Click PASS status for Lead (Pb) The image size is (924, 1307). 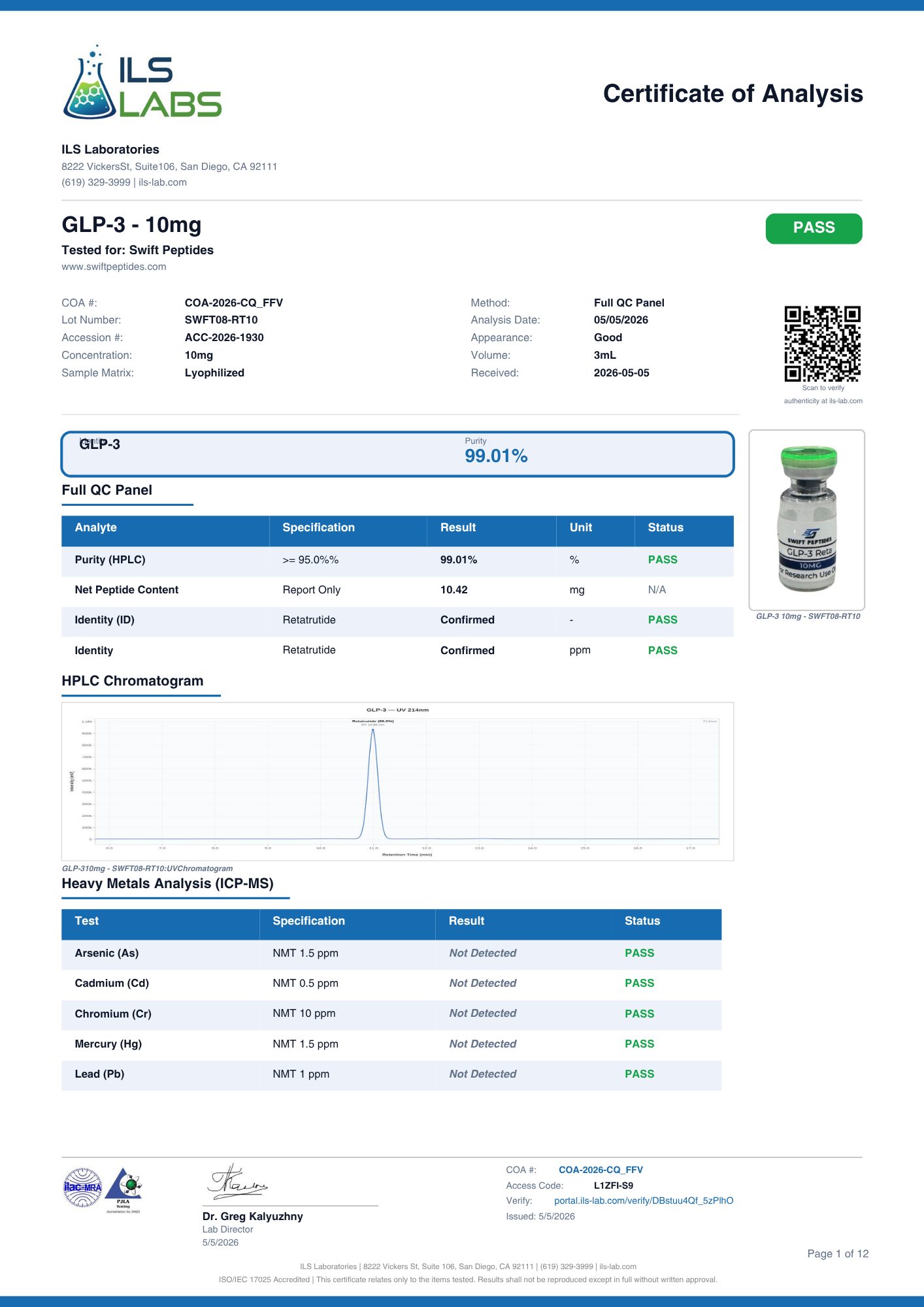(x=639, y=1074)
